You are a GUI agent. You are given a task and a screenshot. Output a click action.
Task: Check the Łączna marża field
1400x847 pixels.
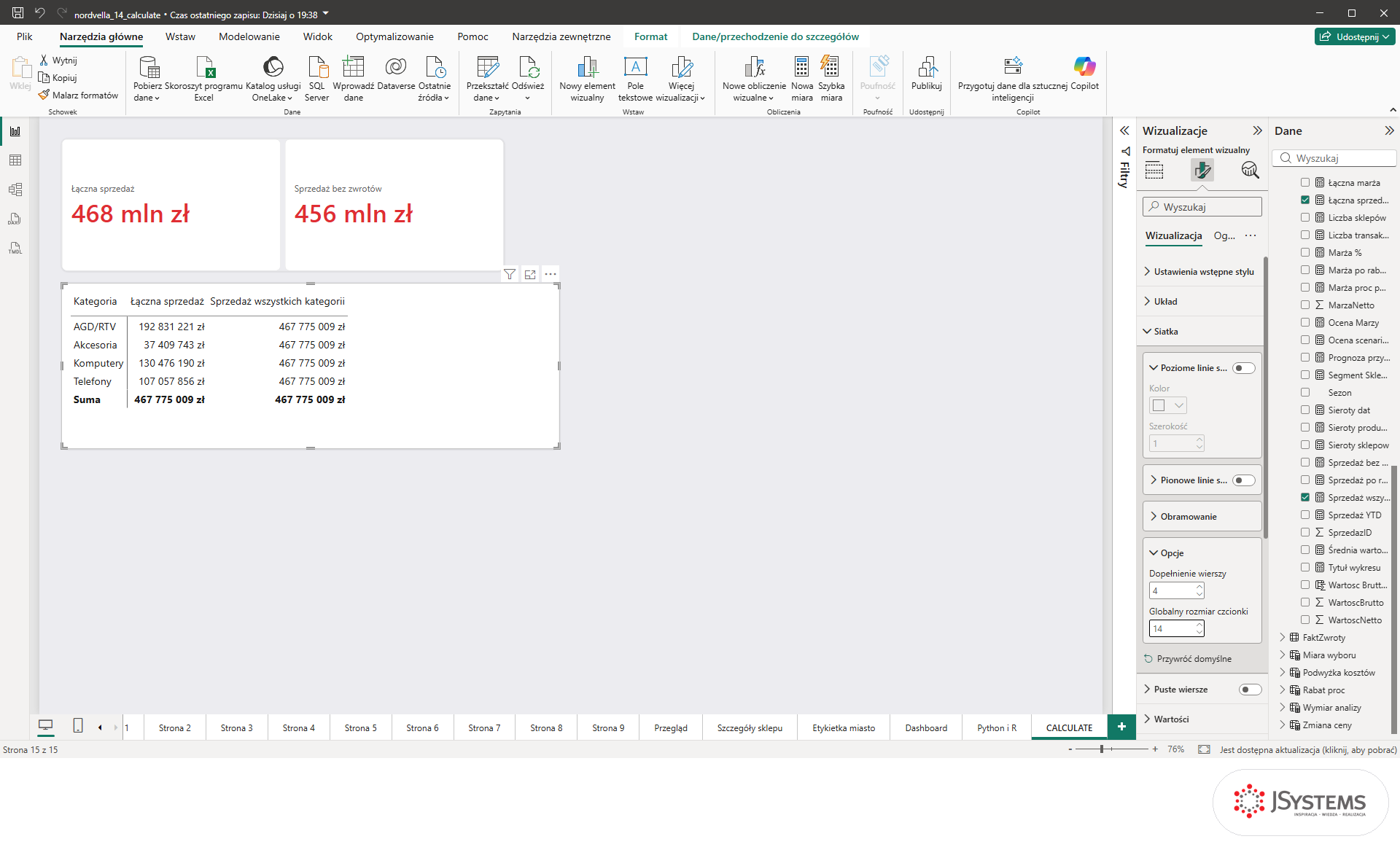pos(1305,183)
